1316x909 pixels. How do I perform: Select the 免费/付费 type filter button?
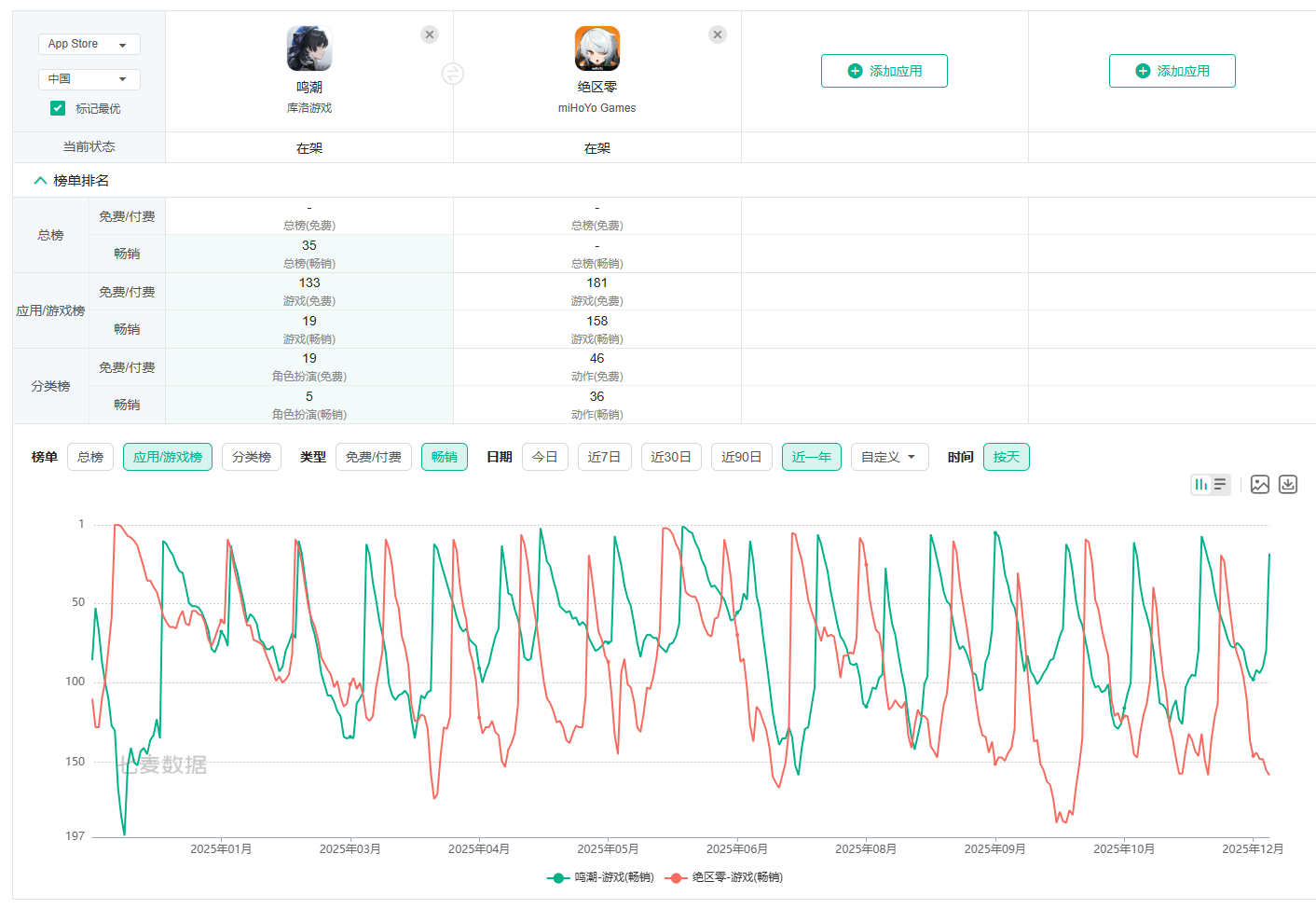(373, 457)
